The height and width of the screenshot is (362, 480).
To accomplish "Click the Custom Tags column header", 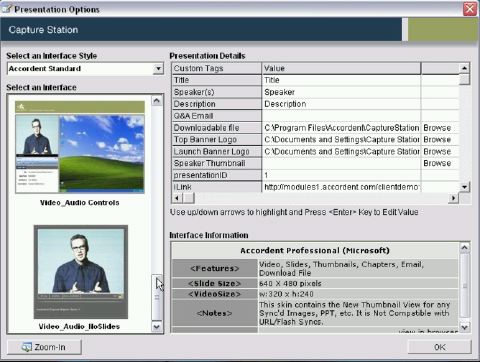I will [x=217, y=68].
